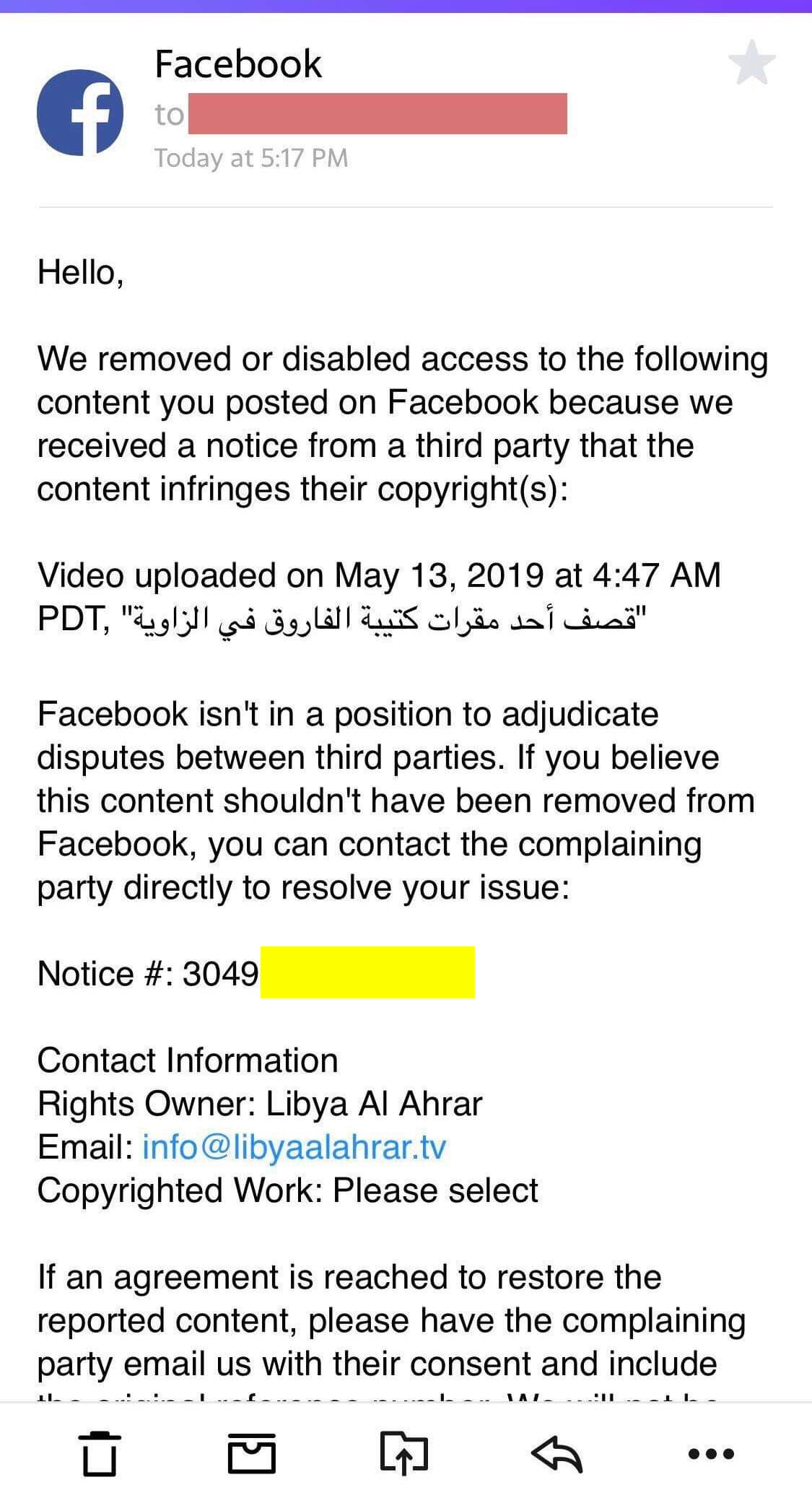Tap the Today at 5:17 PM timestamp

point(251,157)
